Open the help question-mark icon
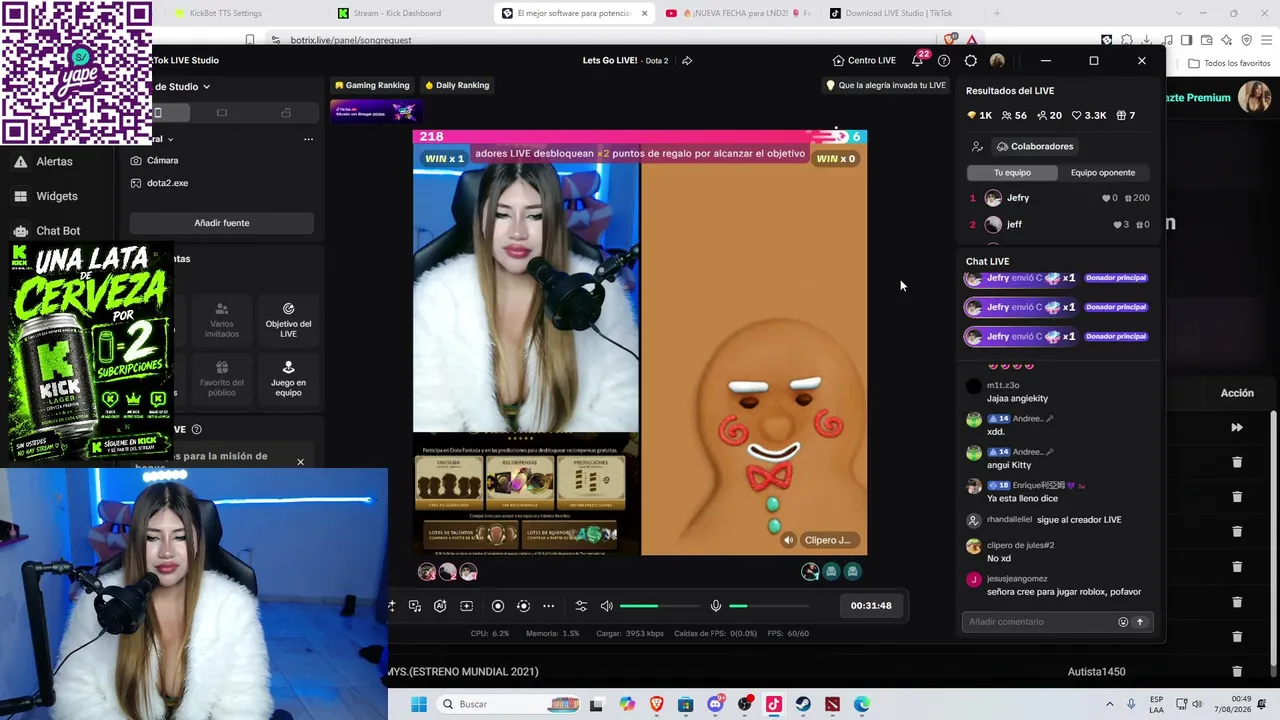 (x=943, y=60)
